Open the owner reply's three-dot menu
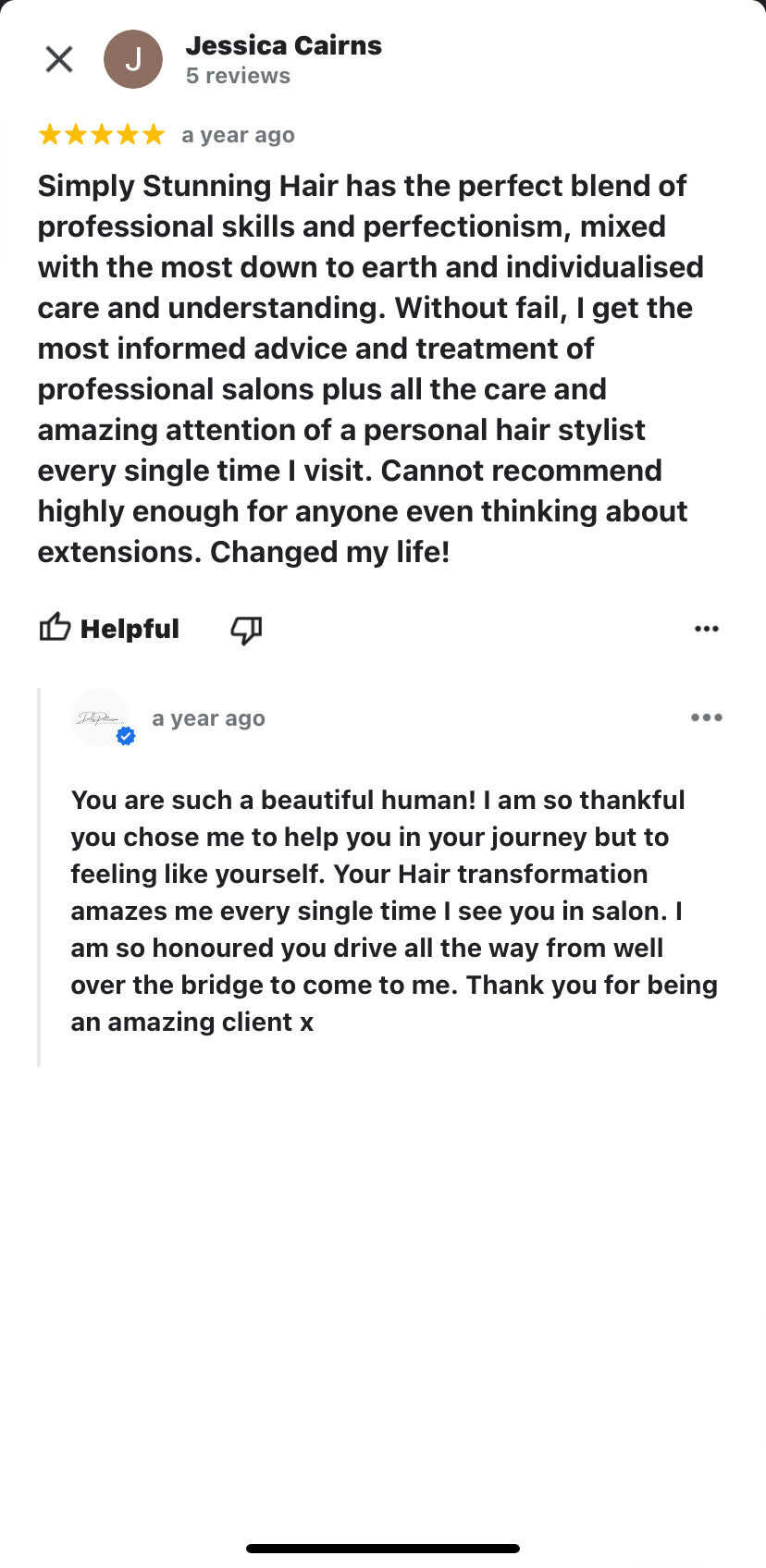 coord(706,717)
